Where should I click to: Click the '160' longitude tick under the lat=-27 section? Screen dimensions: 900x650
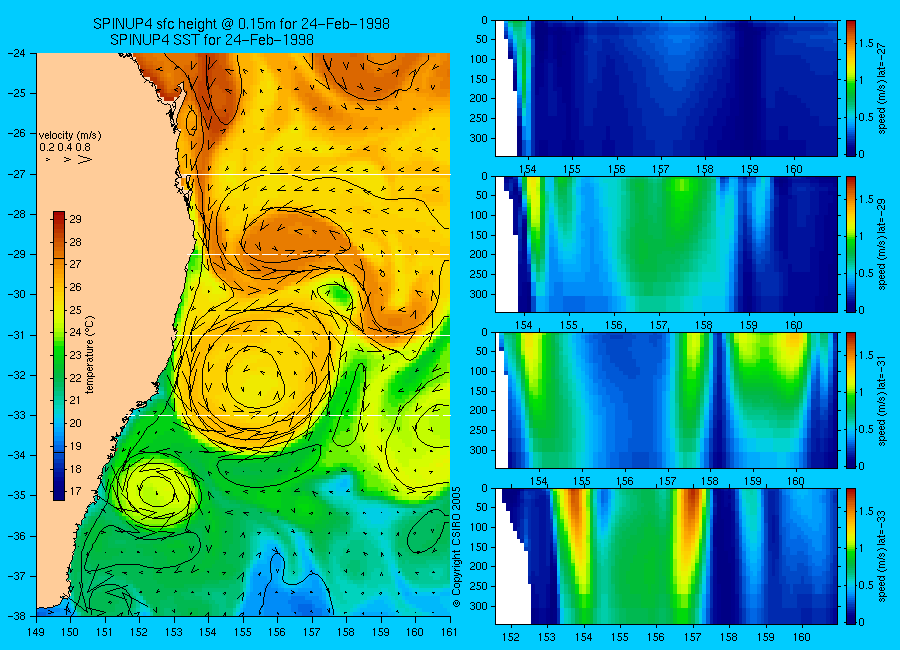pyautogui.click(x=794, y=169)
